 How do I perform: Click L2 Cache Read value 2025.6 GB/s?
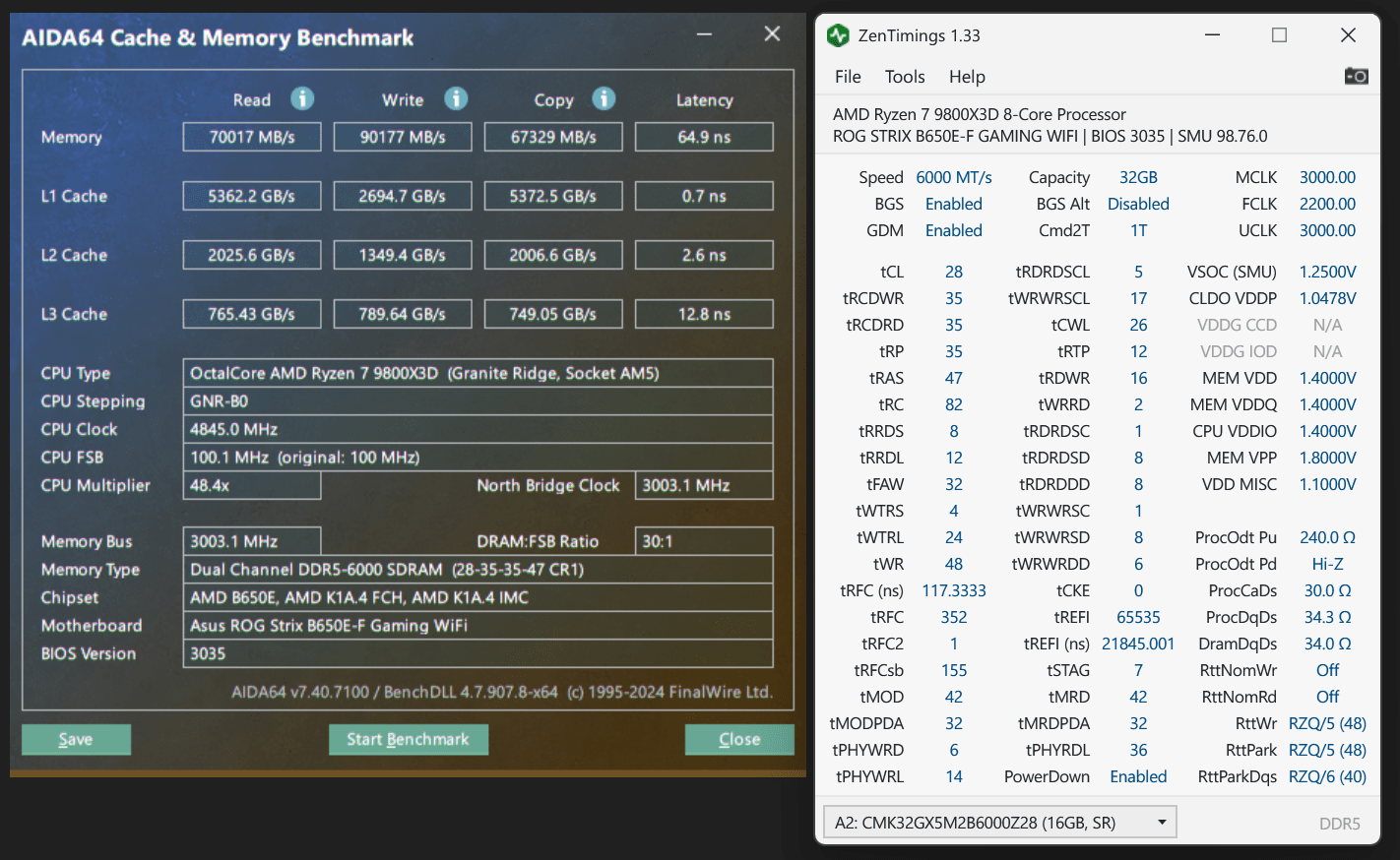click(252, 255)
